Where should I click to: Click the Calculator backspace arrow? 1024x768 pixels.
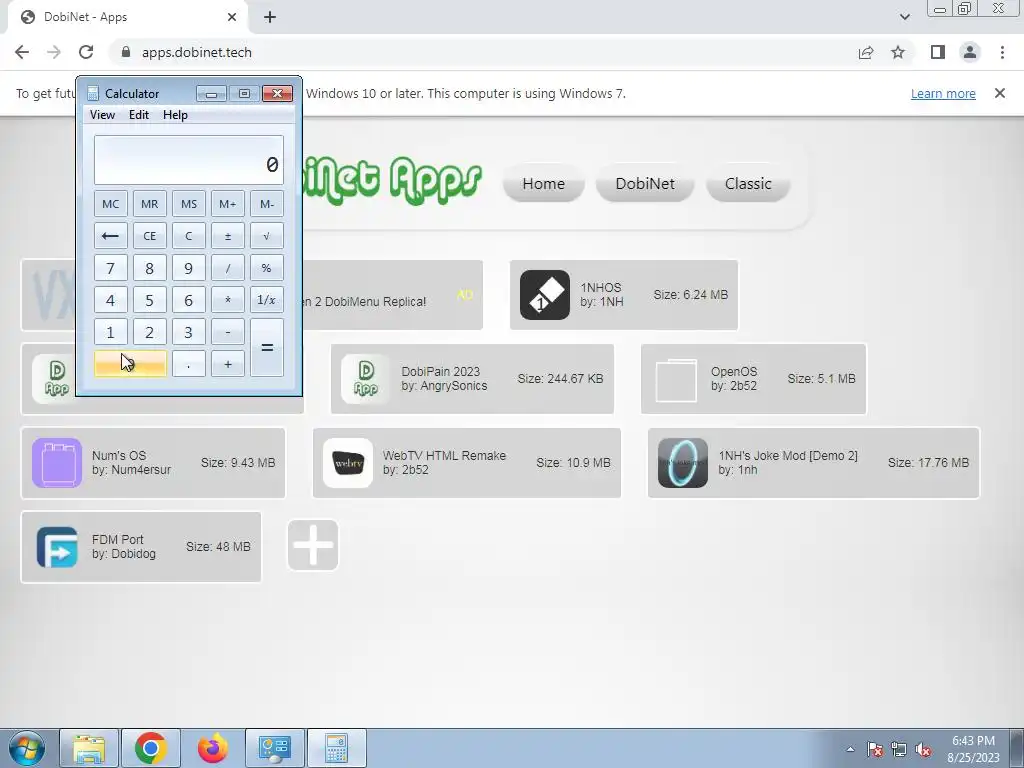110,236
